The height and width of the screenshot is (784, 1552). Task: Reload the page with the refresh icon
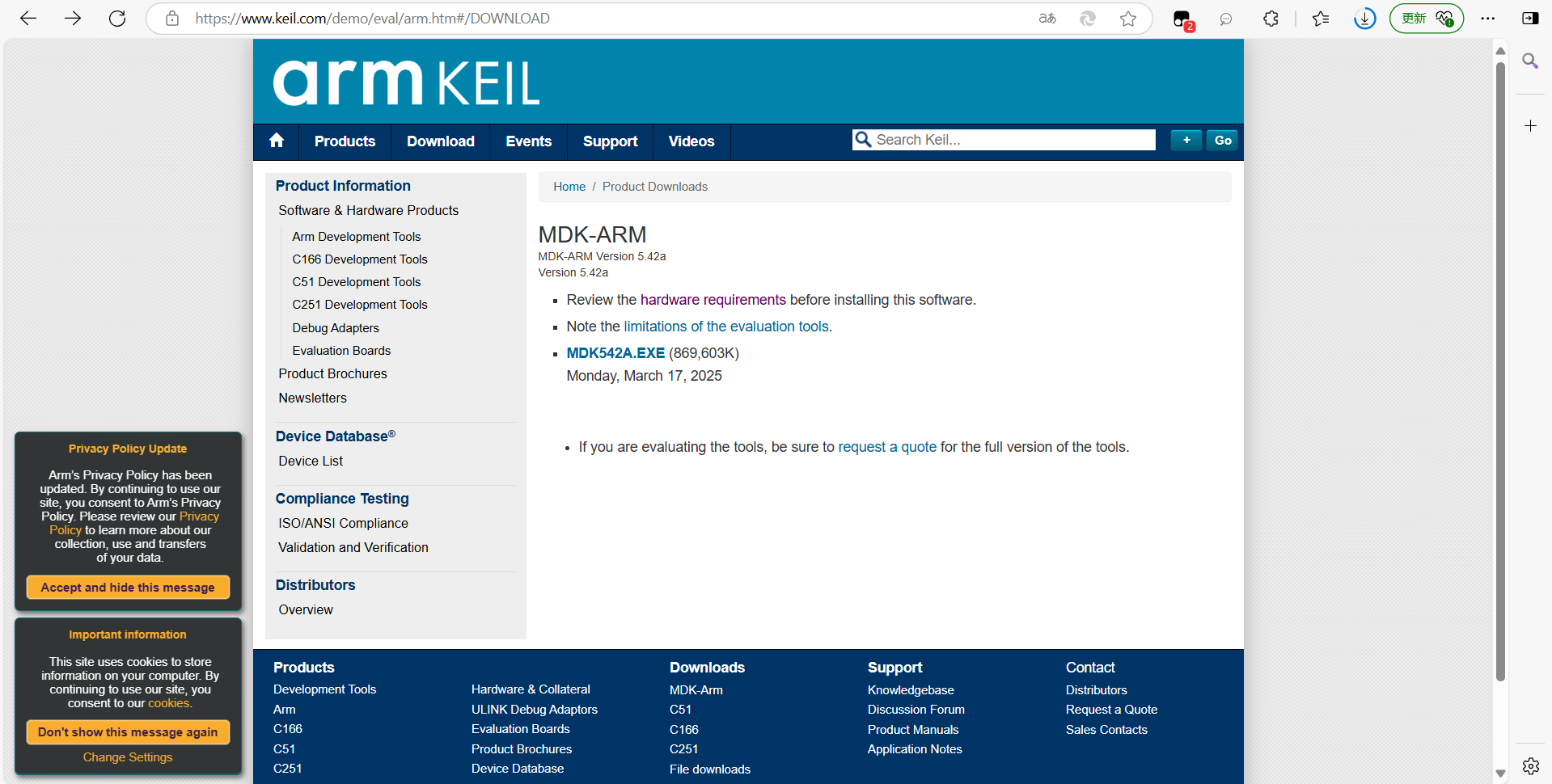[x=117, y=19]
